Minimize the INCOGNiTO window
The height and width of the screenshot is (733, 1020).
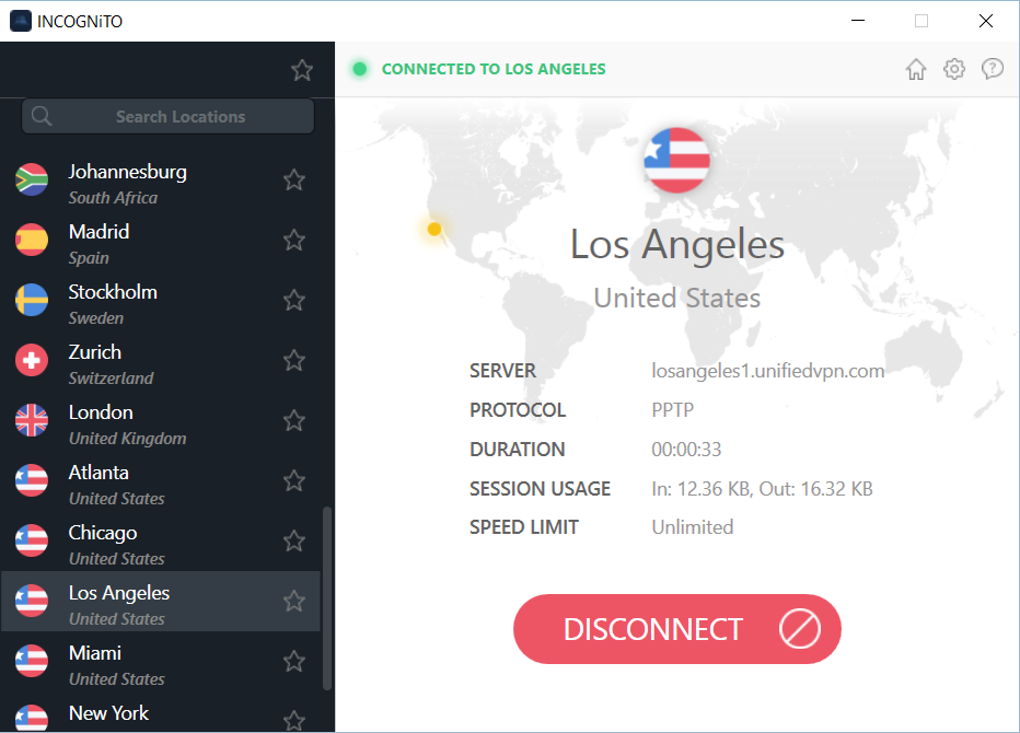(x=858, y=21)
